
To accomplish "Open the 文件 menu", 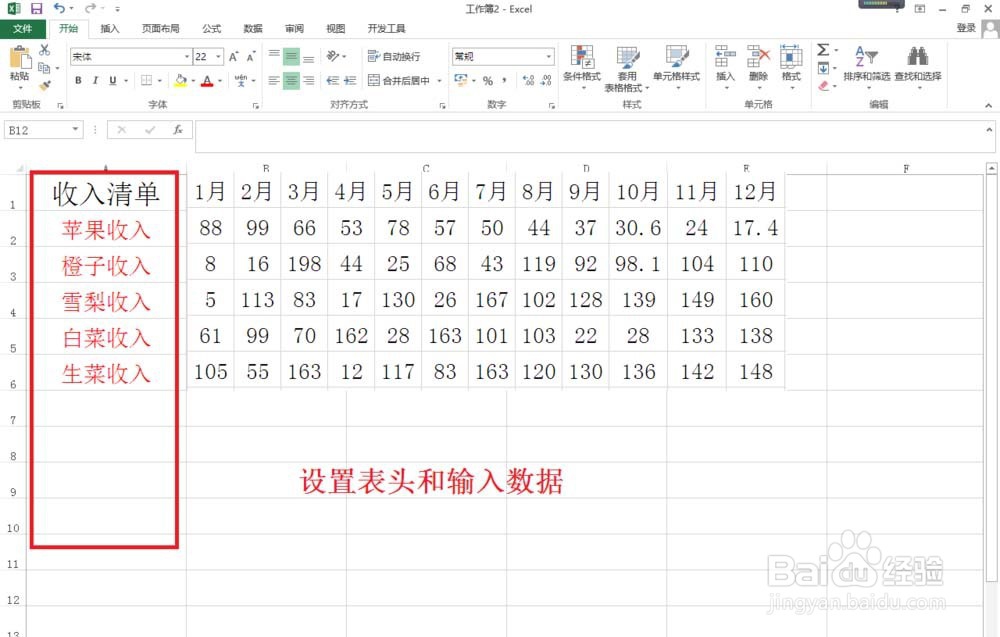I will coord(23,28).
